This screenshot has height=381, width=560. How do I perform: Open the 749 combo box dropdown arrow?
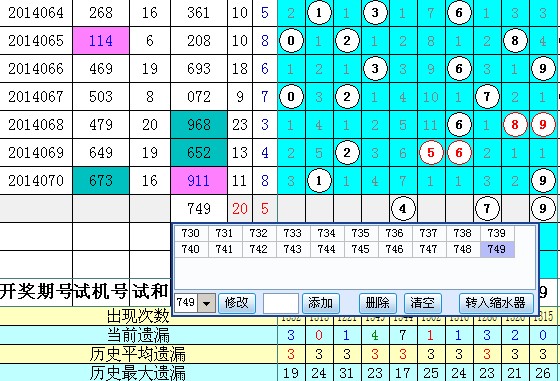(x=206, y=303)
